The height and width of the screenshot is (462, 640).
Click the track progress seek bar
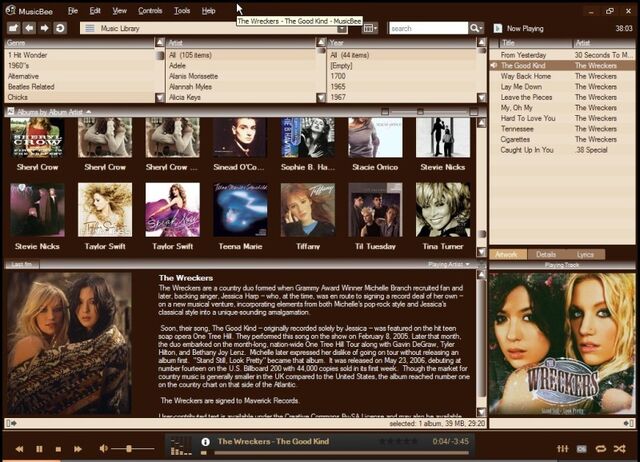(x=341, y=453)
